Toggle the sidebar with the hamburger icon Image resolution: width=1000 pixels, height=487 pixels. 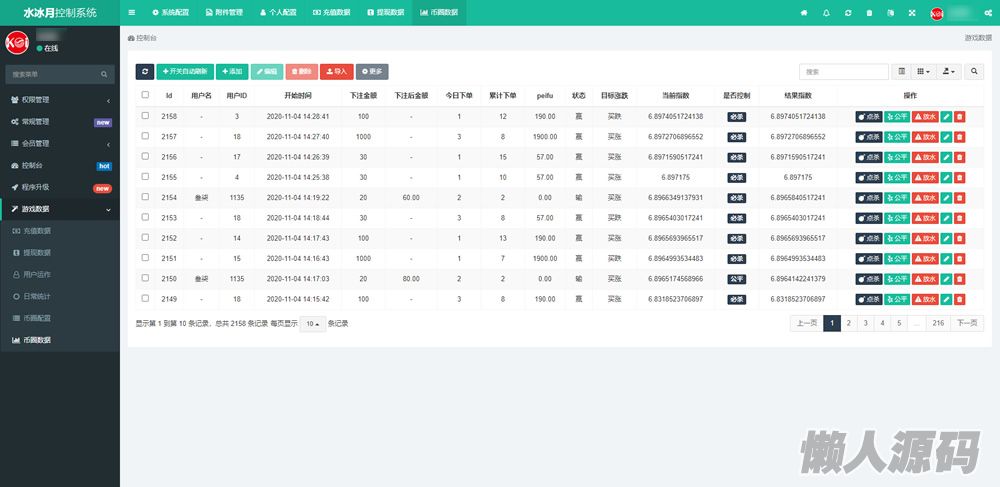tap(132, 13)
